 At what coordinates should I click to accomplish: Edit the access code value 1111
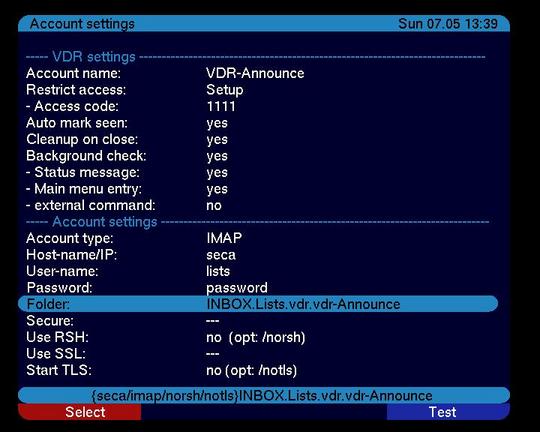pos(221,106)
